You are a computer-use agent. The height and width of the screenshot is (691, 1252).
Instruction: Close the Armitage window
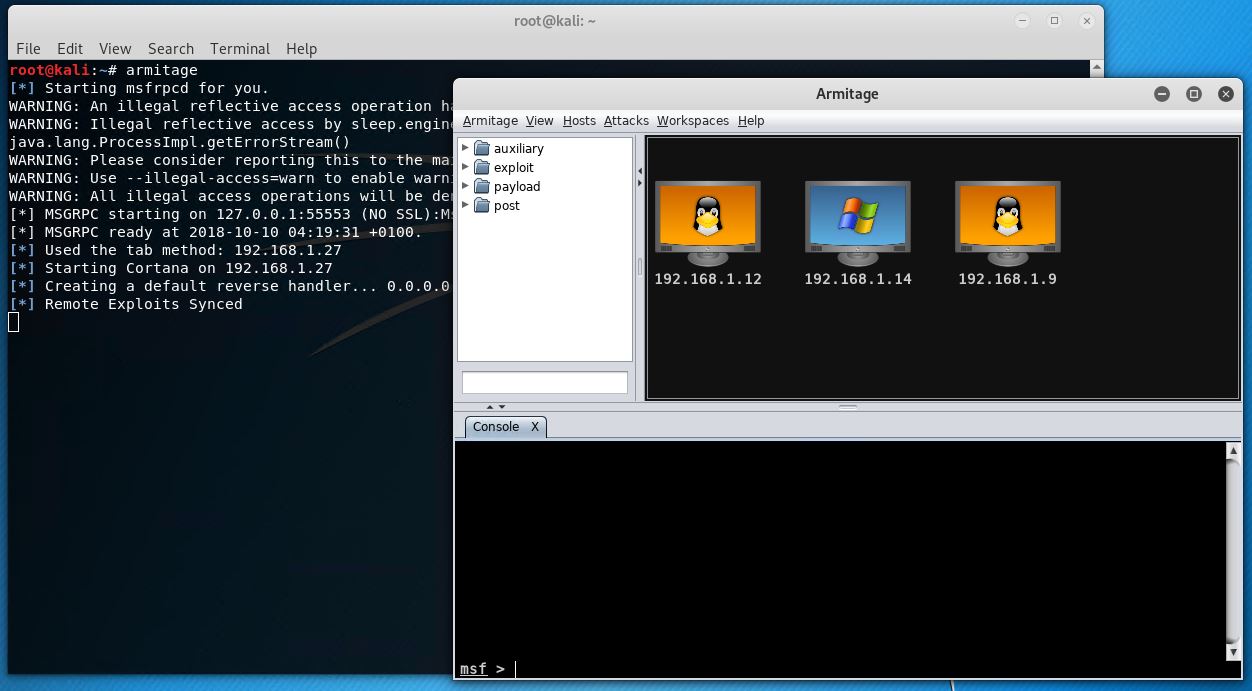pyautogui.click(x=1225, y=94)
